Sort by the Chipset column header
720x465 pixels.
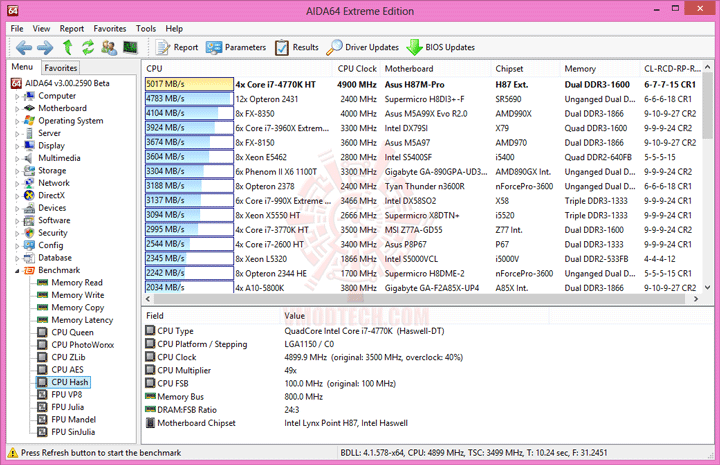click(x=525, y=68)
